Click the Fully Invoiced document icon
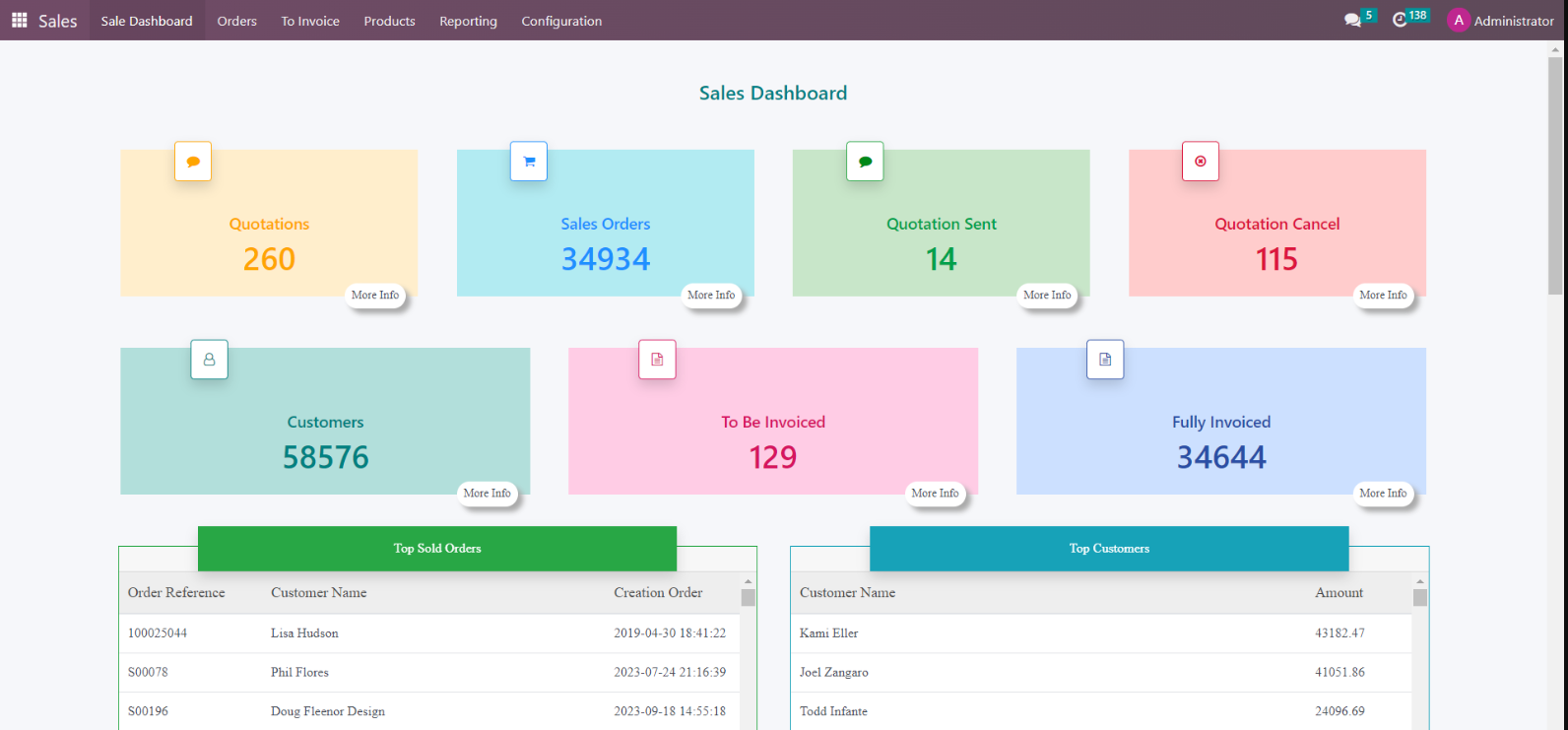Screen dimensions: 1568x730 pyautogui.click(x=1105, y=360)
